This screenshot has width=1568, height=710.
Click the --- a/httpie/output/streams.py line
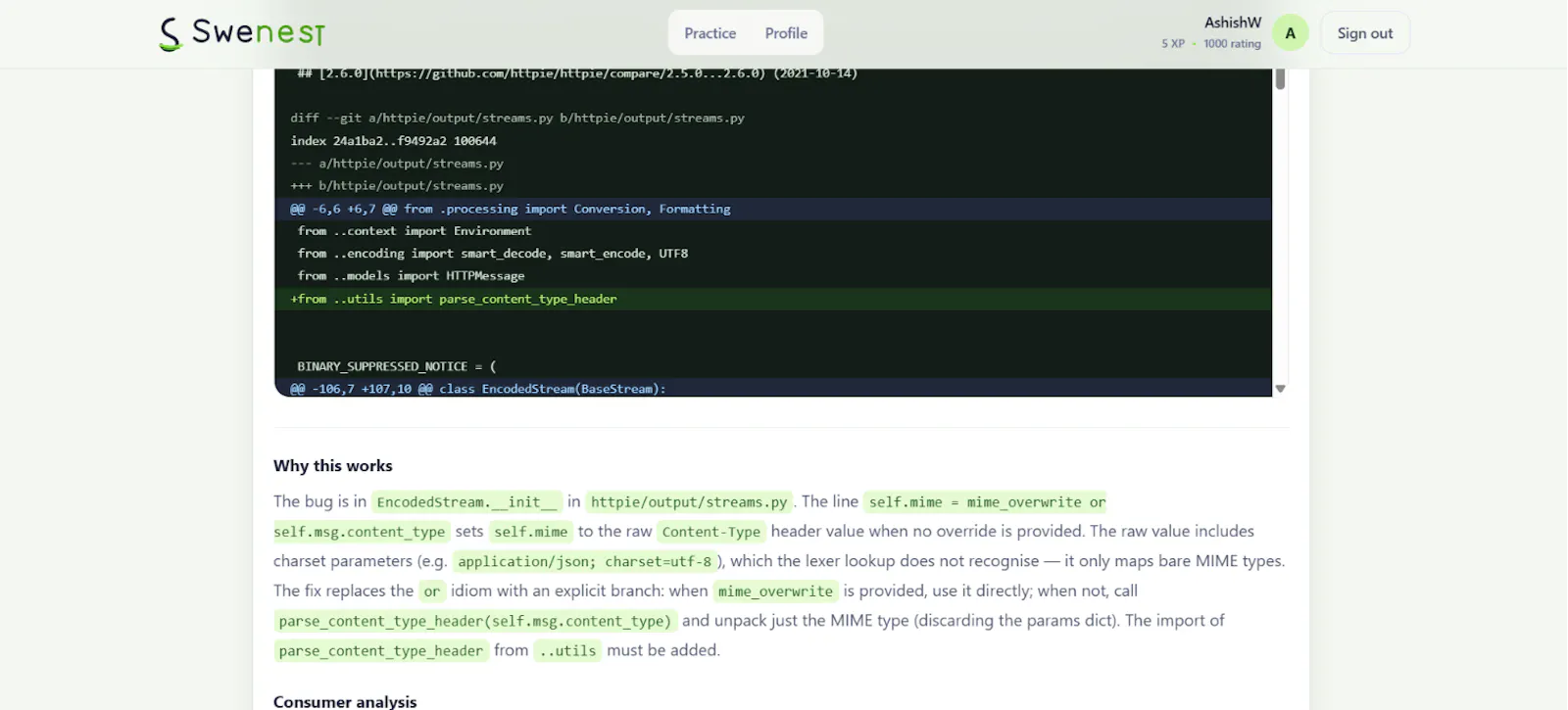tap(397, 164)
